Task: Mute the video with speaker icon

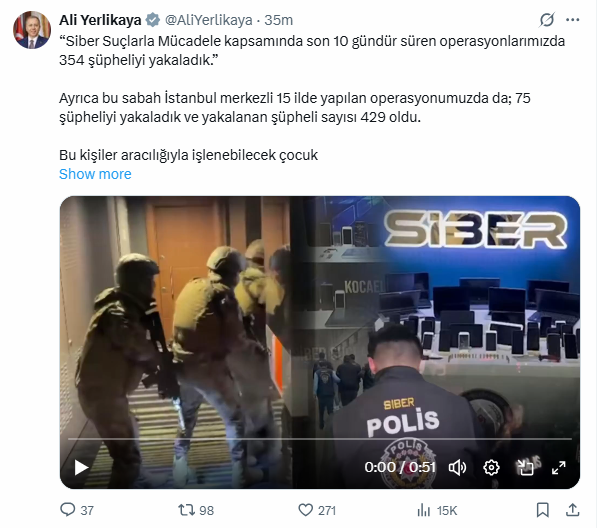Action: [x=457, y=468]
